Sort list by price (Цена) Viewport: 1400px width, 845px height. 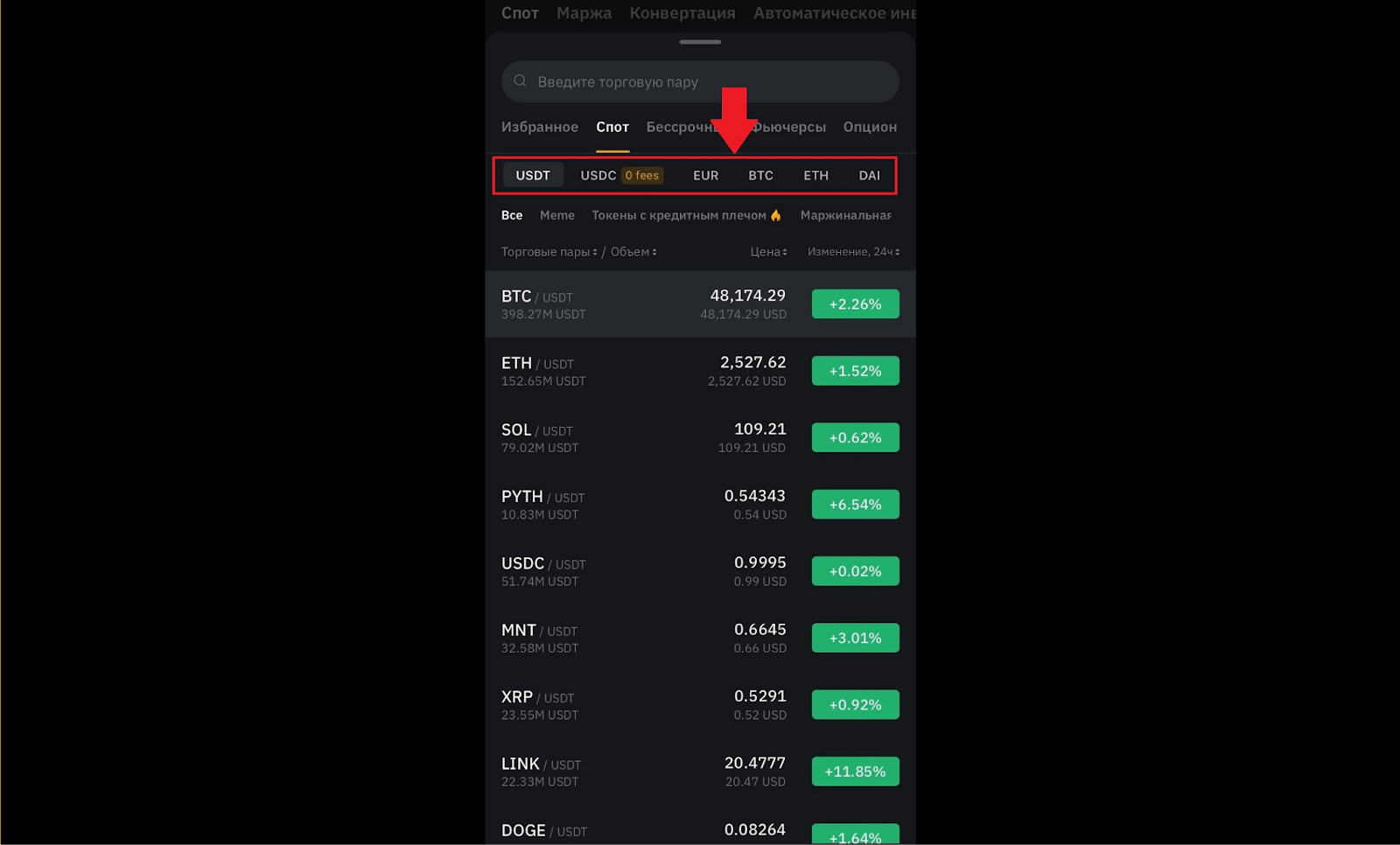pyautogui.click(x=768, y=252)
